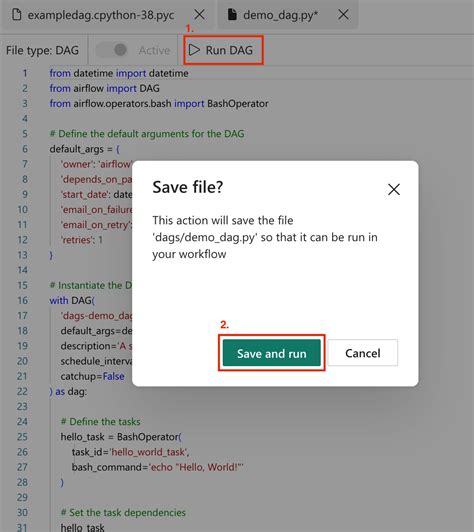Image resolution: width=474 pixels, height=532 pixels.
Task: Place cursor on bash_command line 27
Action: coord(157,467)
